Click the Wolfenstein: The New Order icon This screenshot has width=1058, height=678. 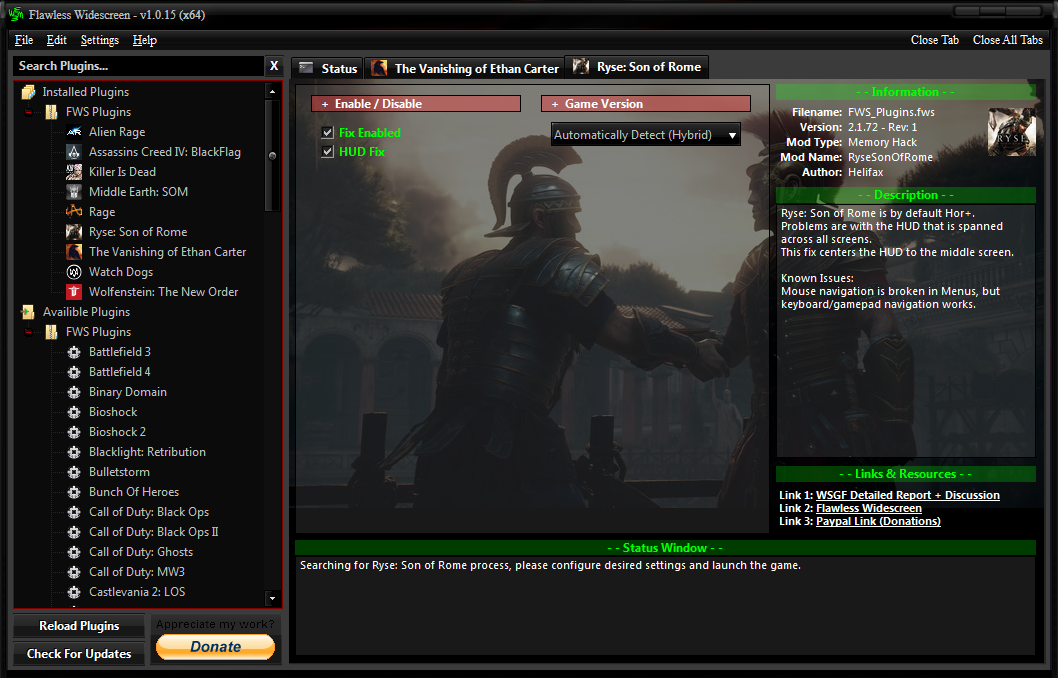(74, 292)
